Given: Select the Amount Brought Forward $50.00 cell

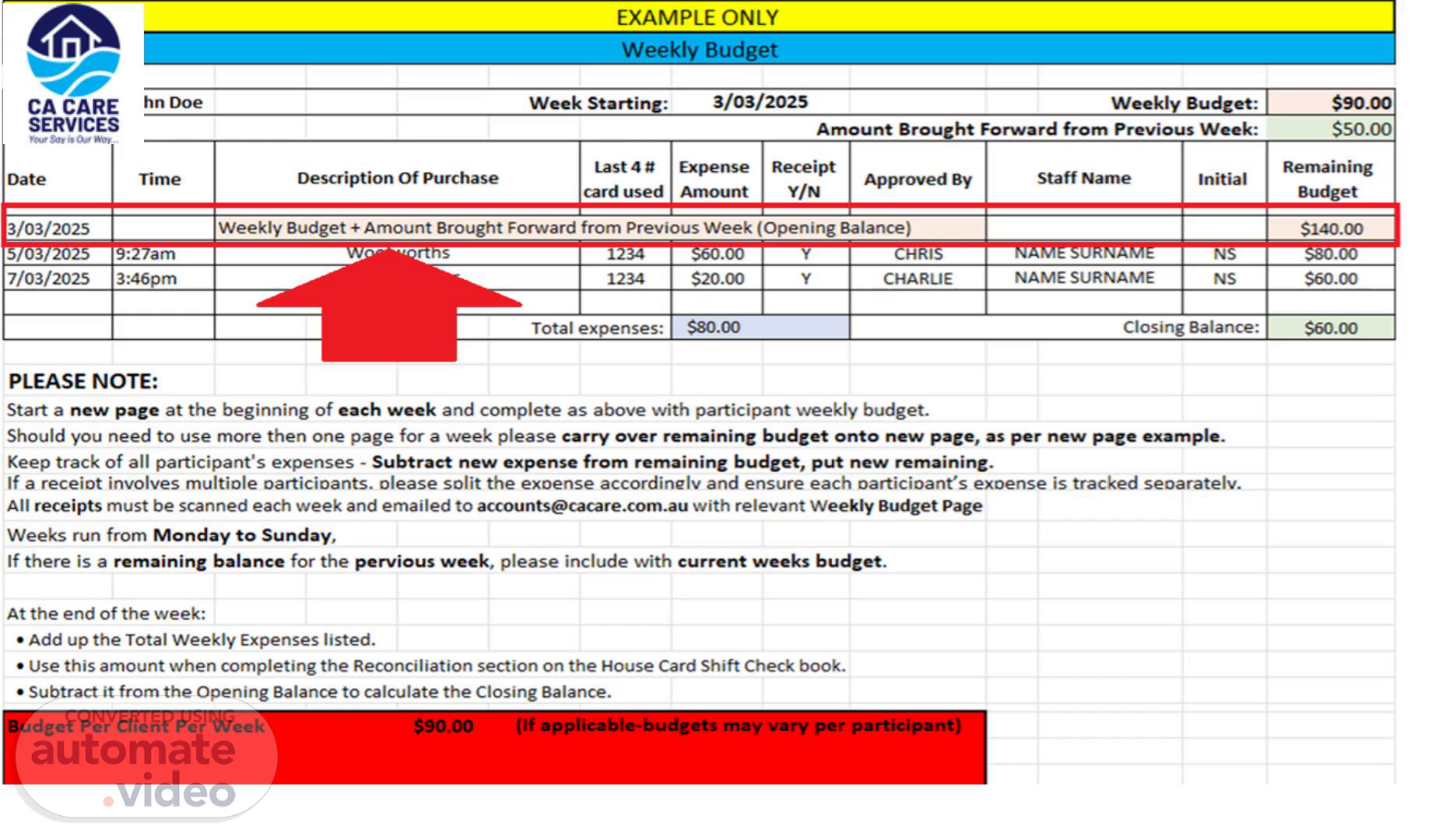Looking at the screenshot, I should (1330, 129).
